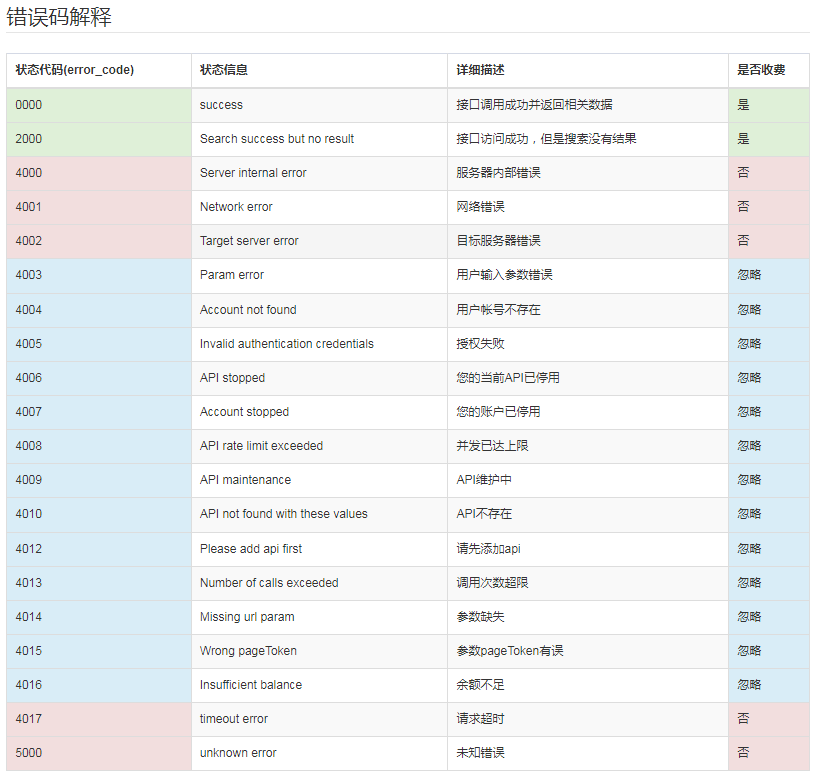Viewport: 816px width, 780px height.
Task: Click description 用户输入参数错误
Action: pyautogui.click(x=504, y=275)
